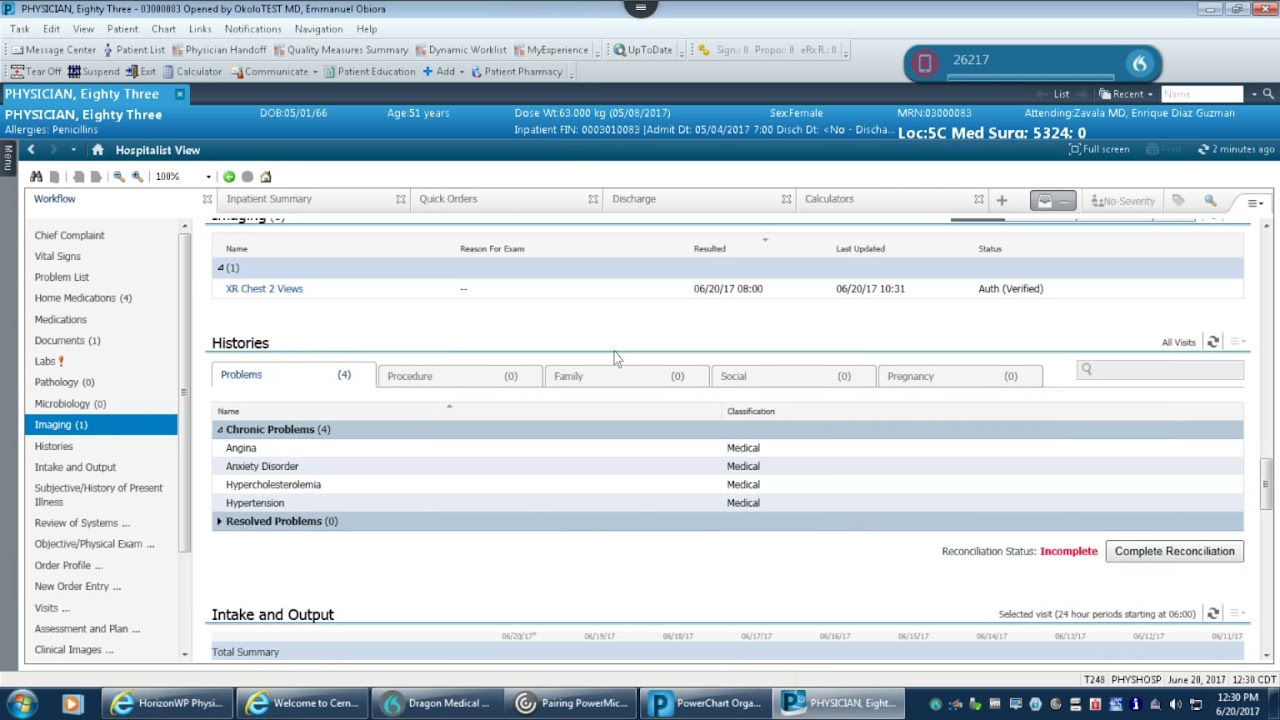Open Windows Start button
Viewport: 1280px width, 720px height.
[x=21, y=703]
